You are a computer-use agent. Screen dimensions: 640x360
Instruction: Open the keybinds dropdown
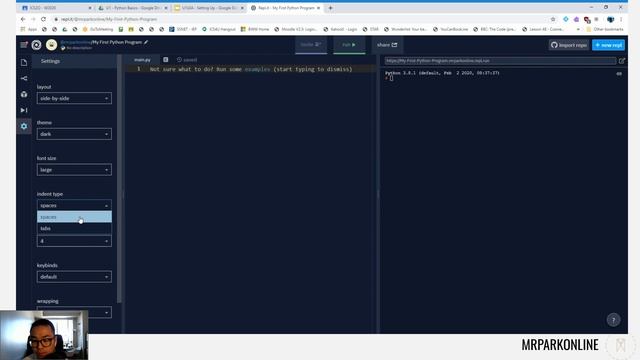pyautogui.click(x=74, y=277)
